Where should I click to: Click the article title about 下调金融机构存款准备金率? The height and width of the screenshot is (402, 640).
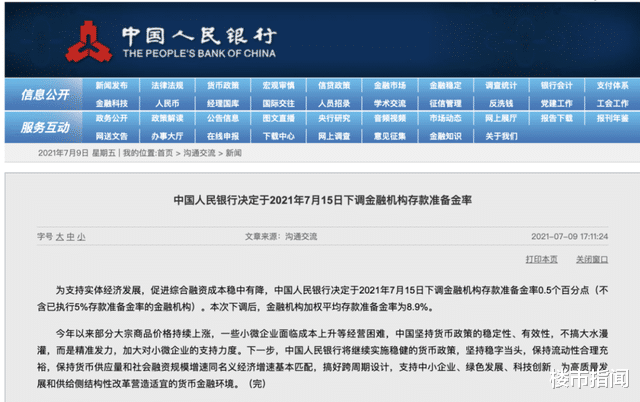[322, 200]
